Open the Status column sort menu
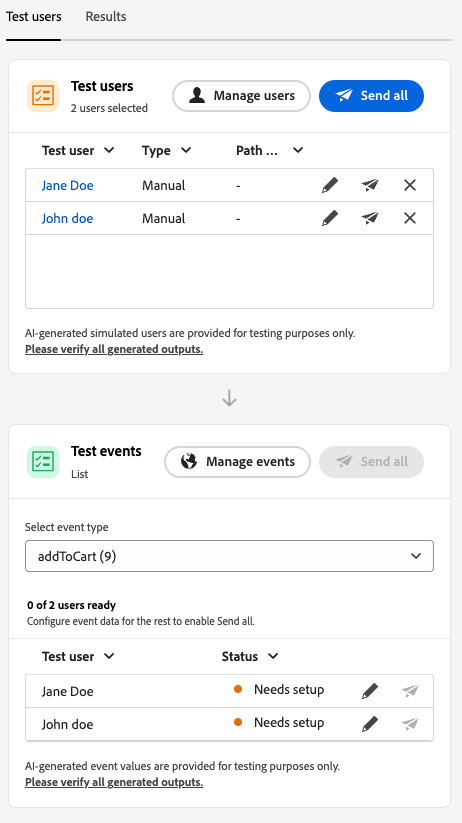Viewport: 462px width, 823px height. (250, 657)
